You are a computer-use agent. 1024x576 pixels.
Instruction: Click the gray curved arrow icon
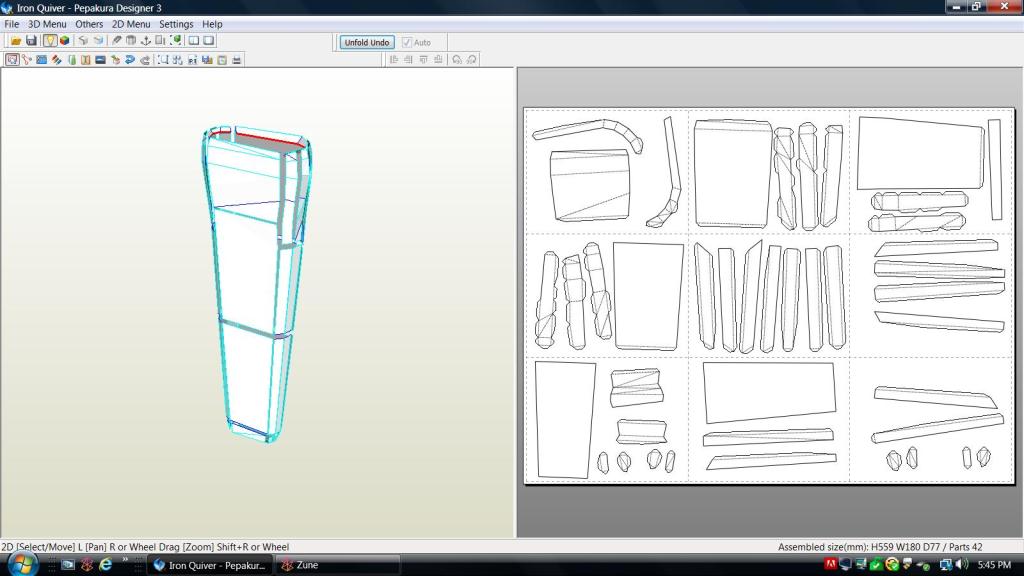145,59
